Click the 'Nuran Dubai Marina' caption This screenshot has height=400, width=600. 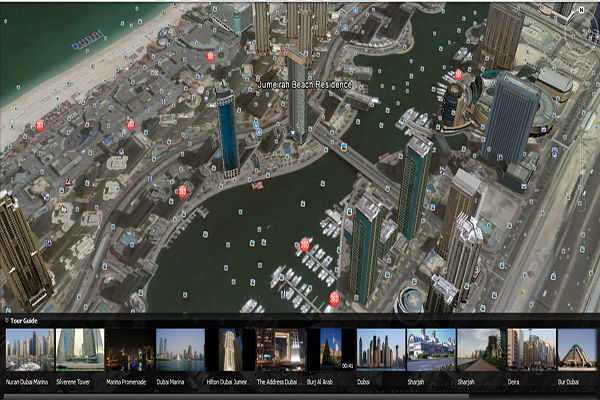click(27, 382)
